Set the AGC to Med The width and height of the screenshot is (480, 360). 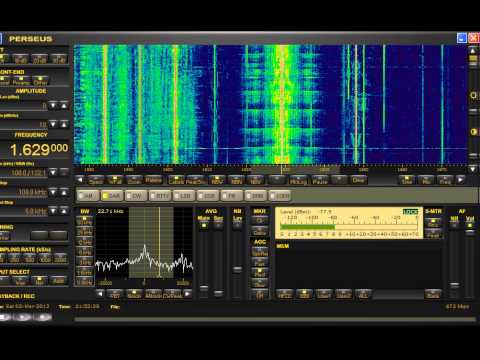260,273
